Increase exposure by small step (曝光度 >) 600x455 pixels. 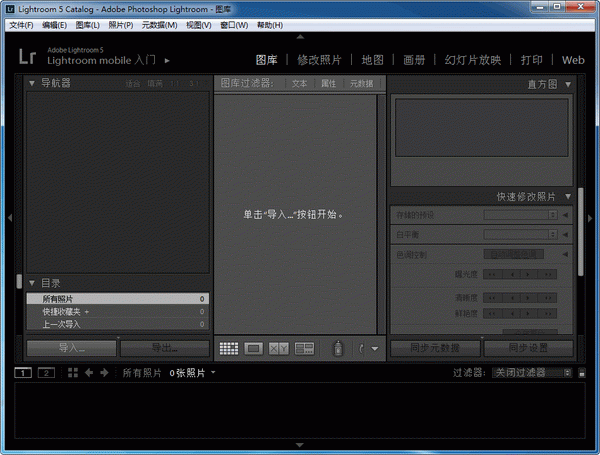pyautogui.click(x=528, y=274)
